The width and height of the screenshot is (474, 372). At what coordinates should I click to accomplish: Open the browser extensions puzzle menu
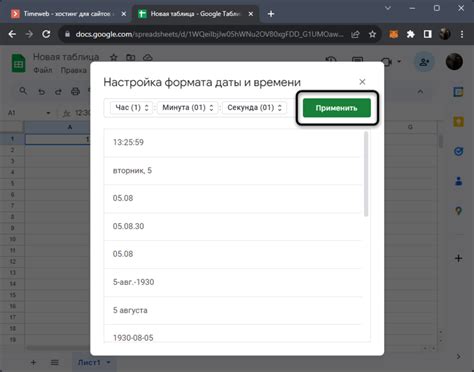411,34
